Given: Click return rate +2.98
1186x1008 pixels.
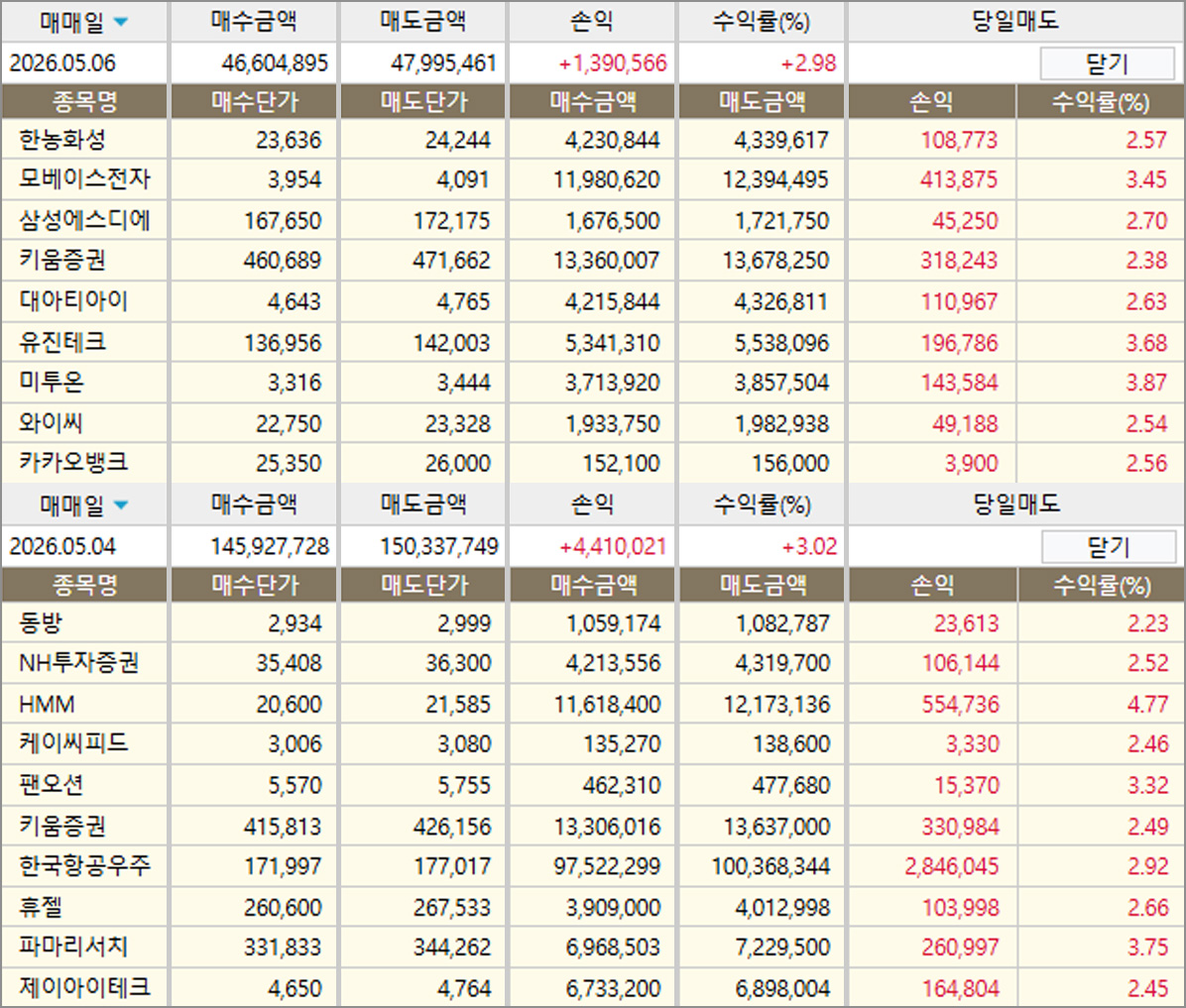Looking at the screenshot, I should (808, 62).
